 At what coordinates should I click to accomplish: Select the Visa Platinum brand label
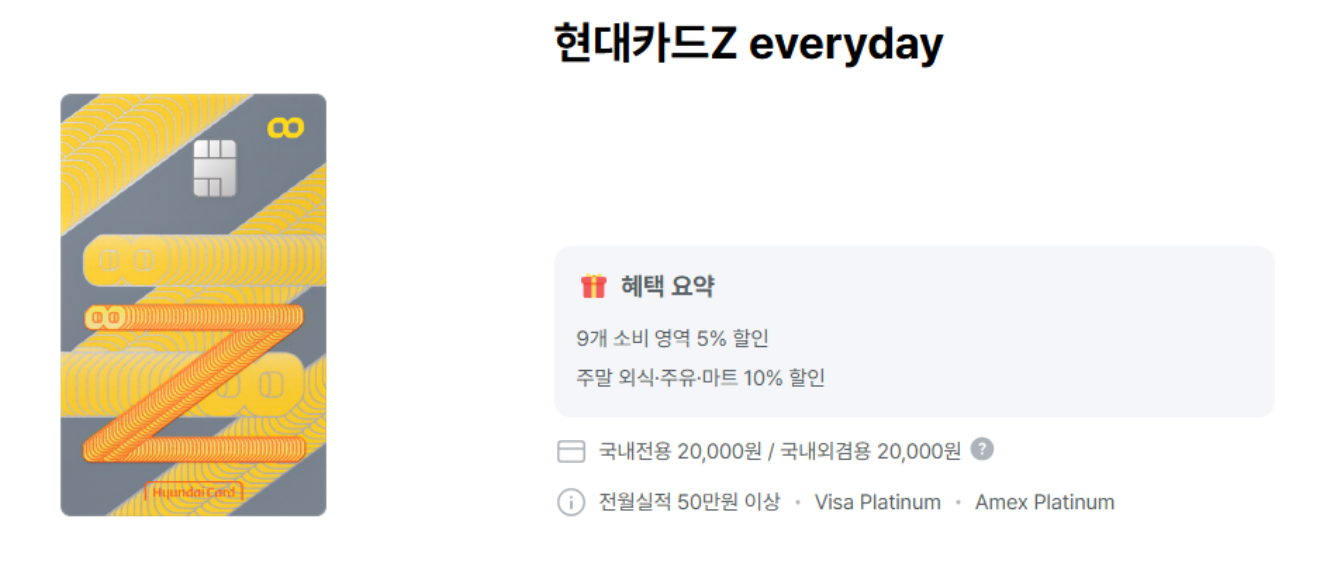point(877,502)
